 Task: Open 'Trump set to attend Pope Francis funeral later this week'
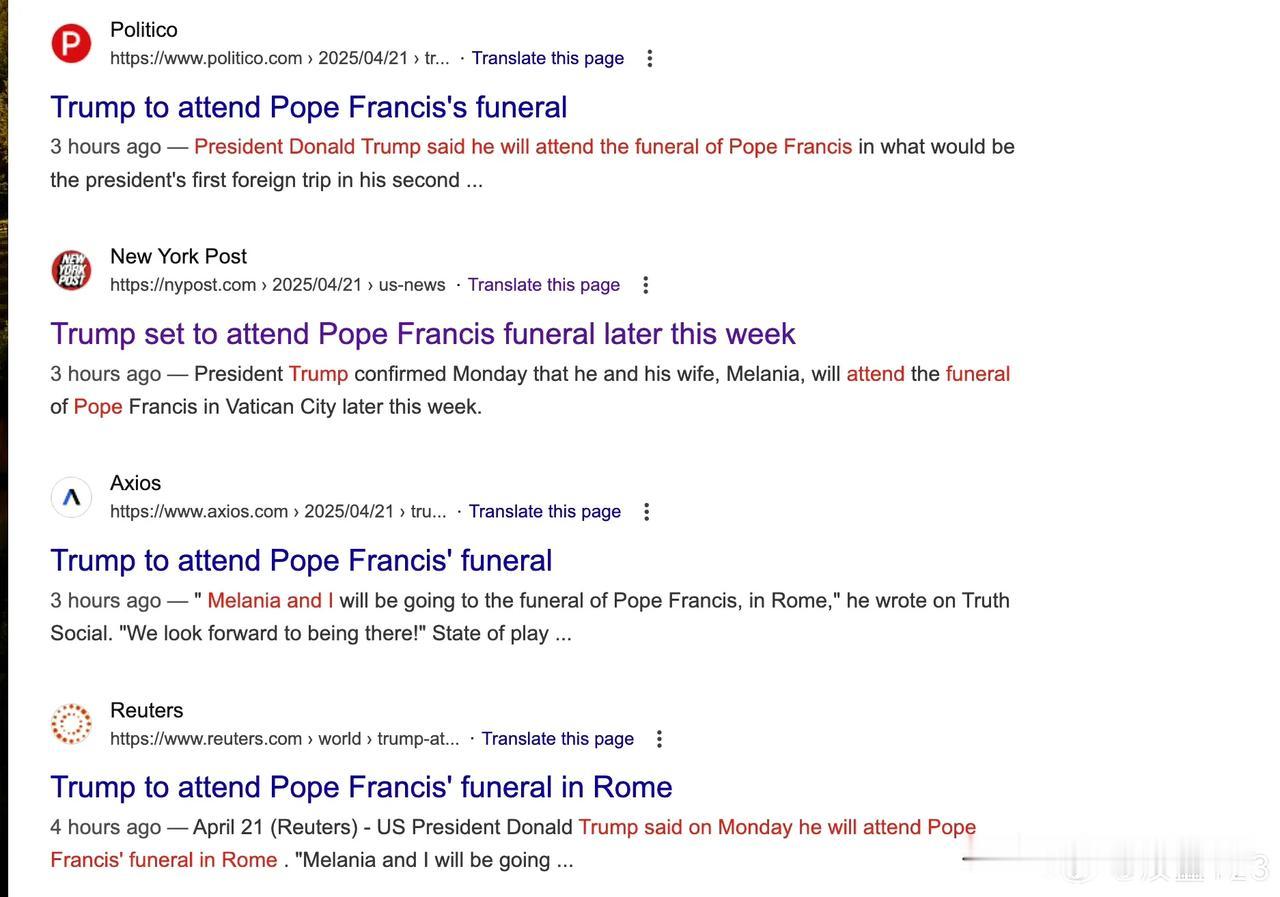click(423, 333)
